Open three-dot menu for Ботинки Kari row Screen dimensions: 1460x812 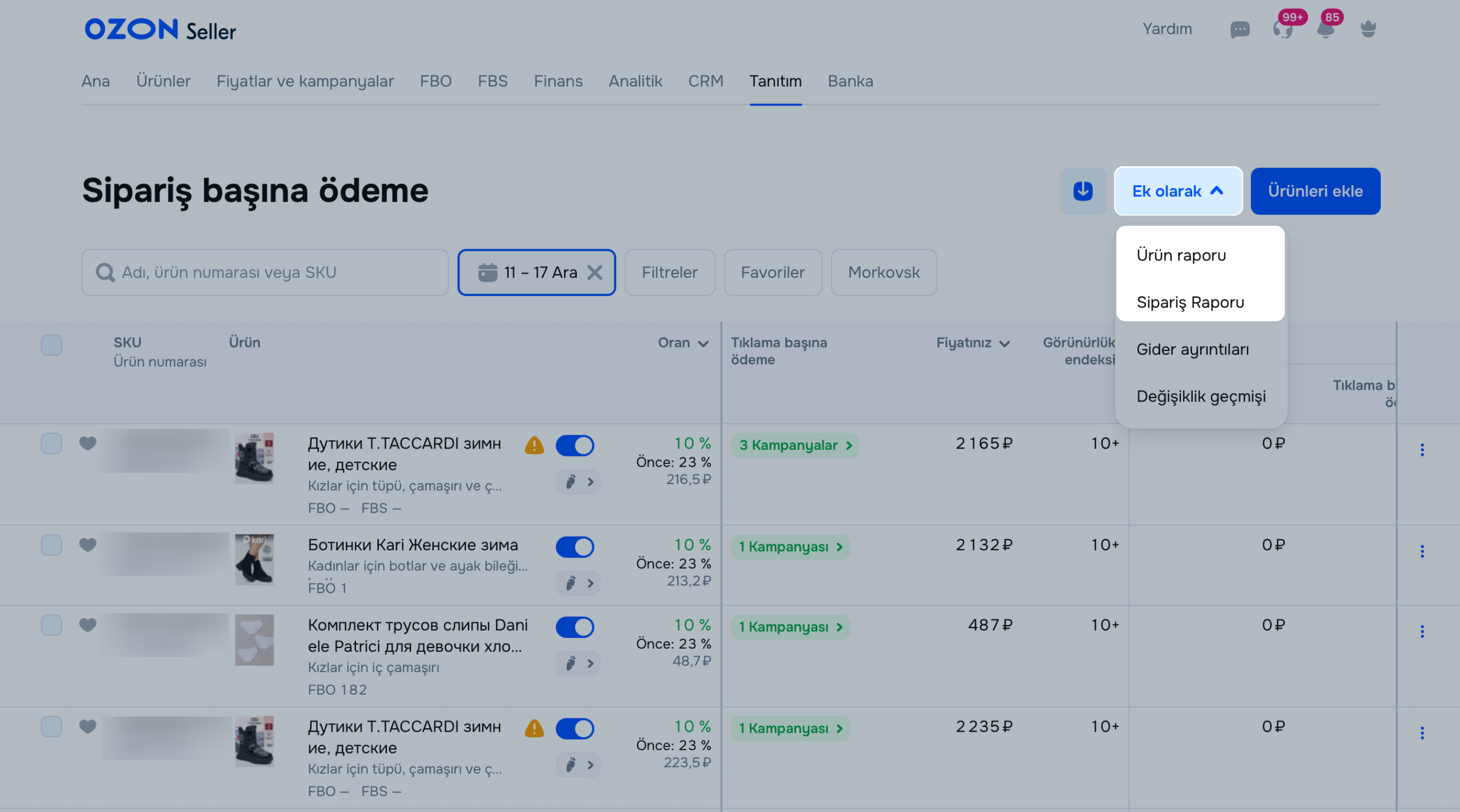point(1421,551)
